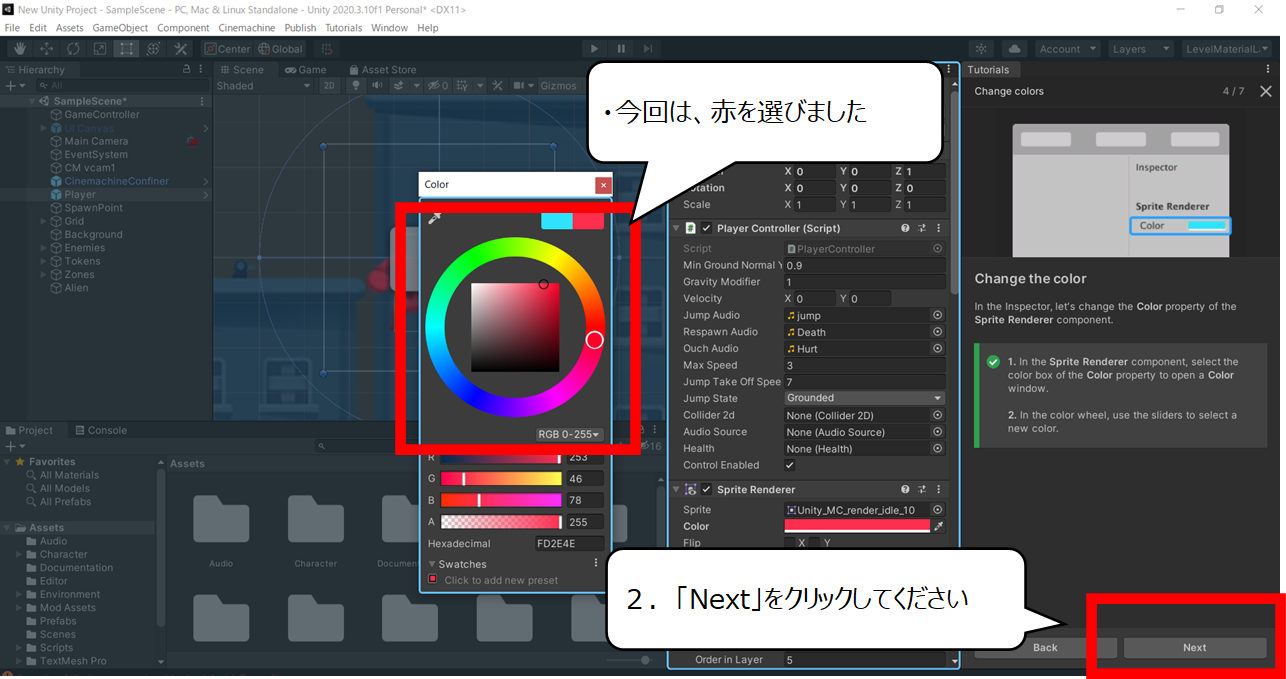Open the Hierarchy panel options menu
This screenshot has width=1286, height=679.
click(x=202, y=70)
